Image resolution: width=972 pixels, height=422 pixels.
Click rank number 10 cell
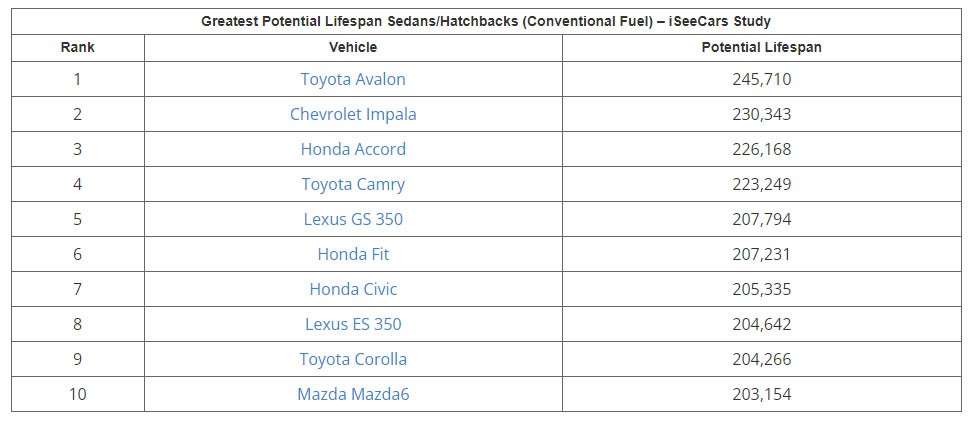[77, 394]
